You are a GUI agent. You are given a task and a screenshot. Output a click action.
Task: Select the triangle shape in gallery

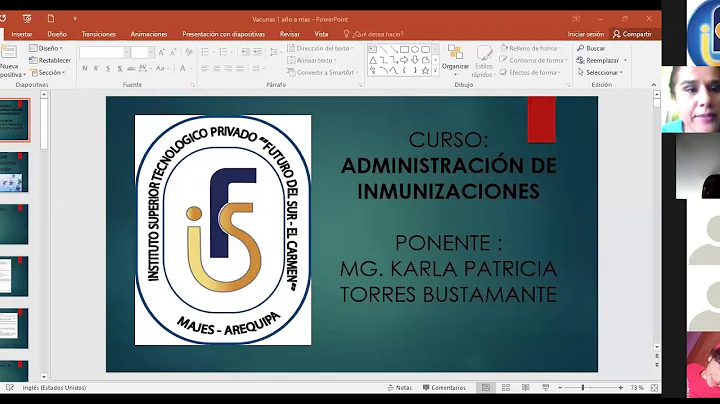click(x=373, y=60)
